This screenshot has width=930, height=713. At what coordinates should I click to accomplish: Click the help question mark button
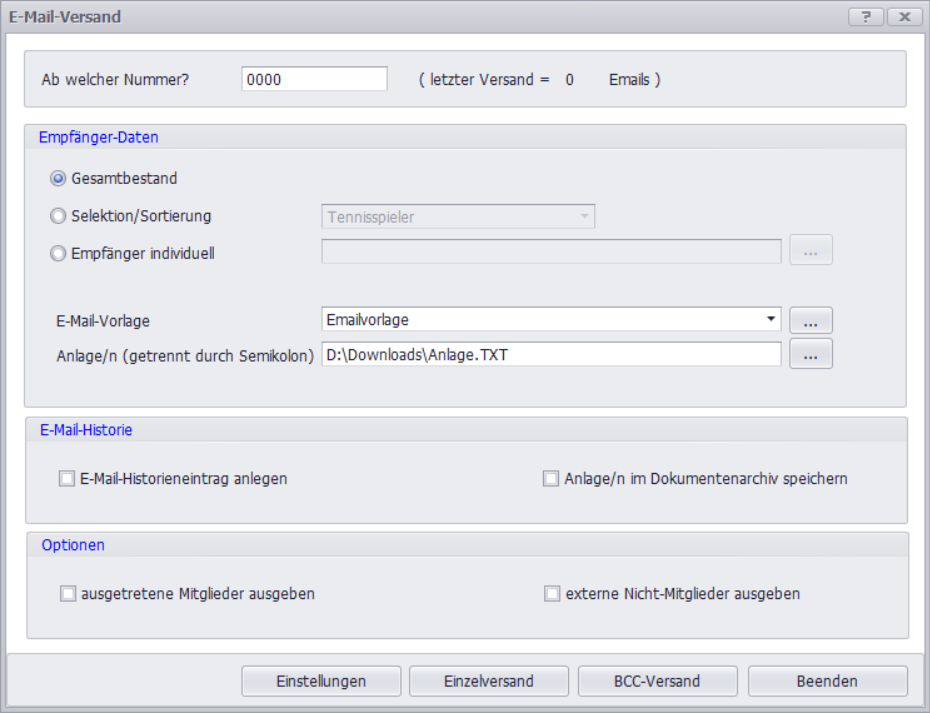tap(866, 17)
